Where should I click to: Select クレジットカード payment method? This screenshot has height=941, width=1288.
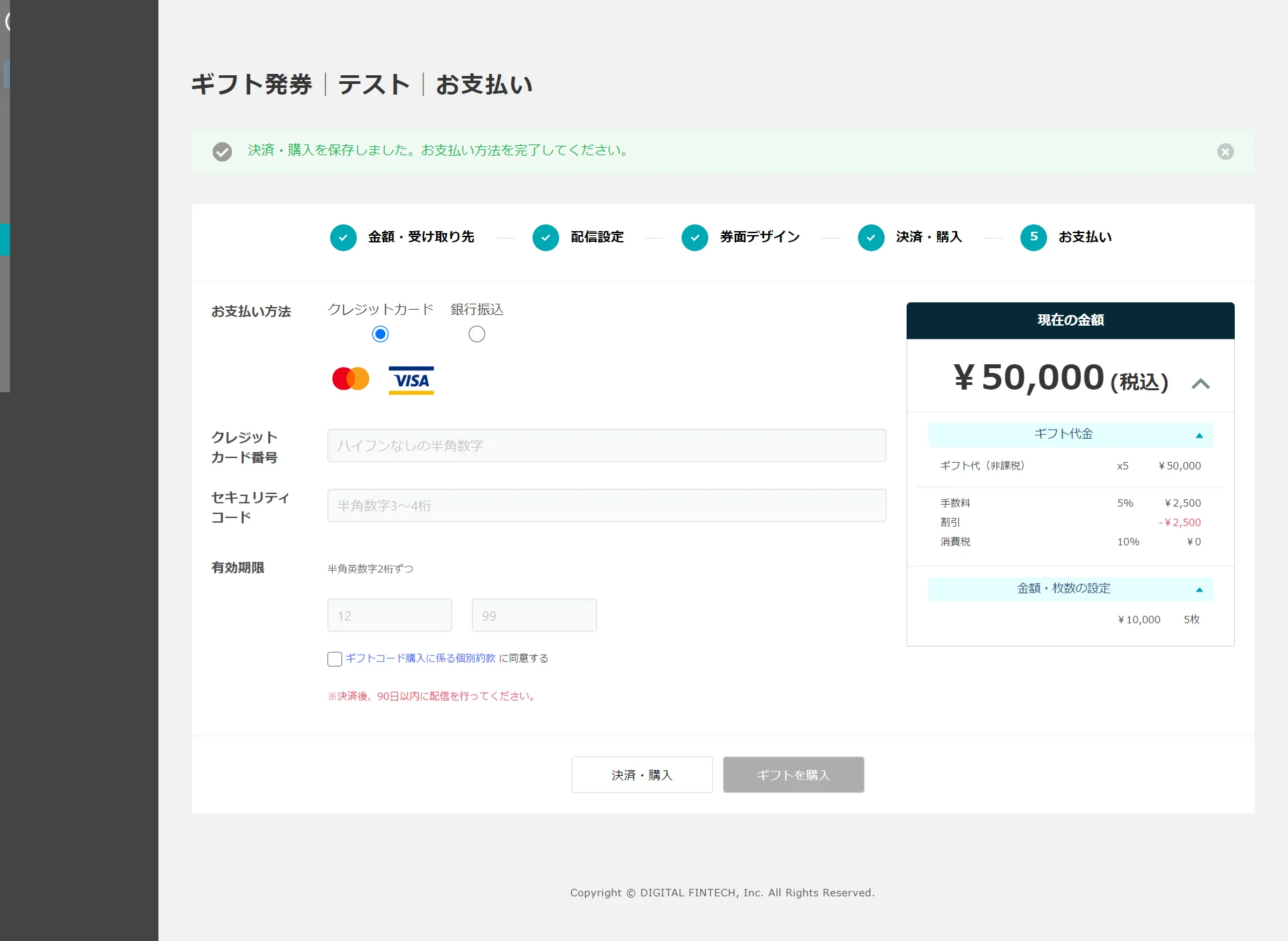click(x=380, y=334)
